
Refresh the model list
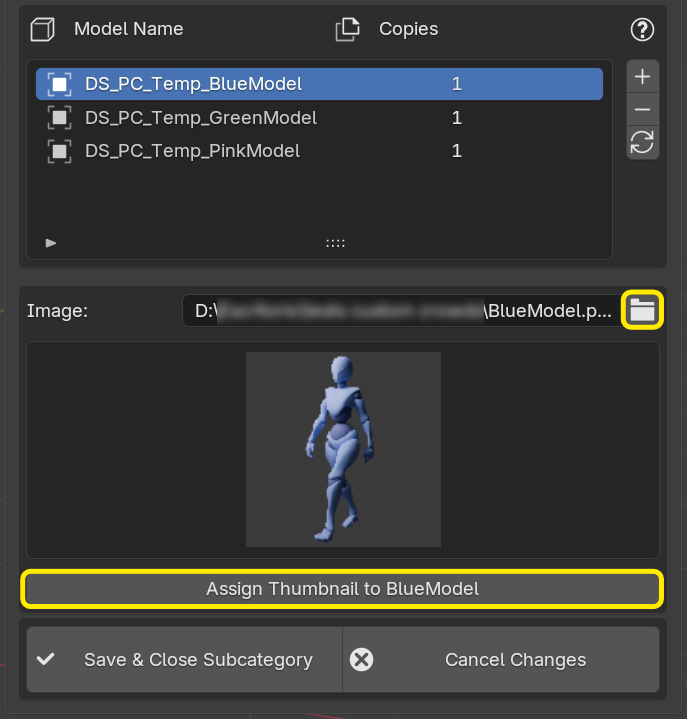[x=642, y=143]
